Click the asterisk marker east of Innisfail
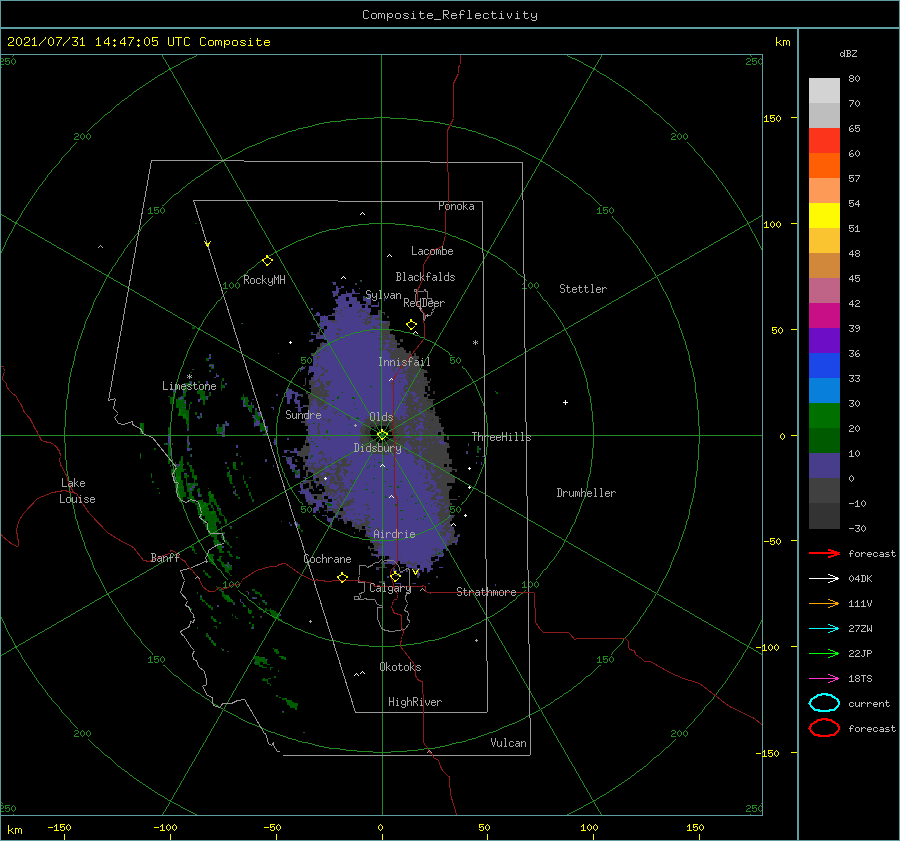Image resolution: width=900 pixels, height=841 pixels. point(475,343)
